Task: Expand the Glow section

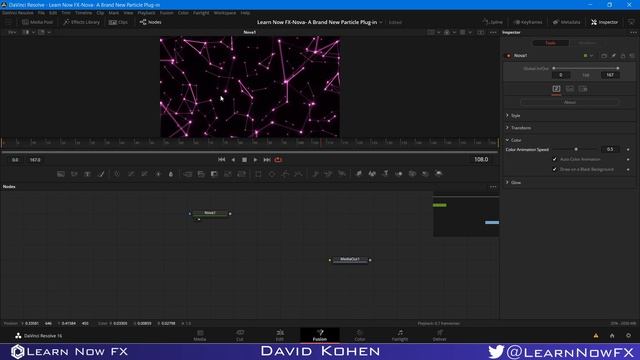Action: 507,182
